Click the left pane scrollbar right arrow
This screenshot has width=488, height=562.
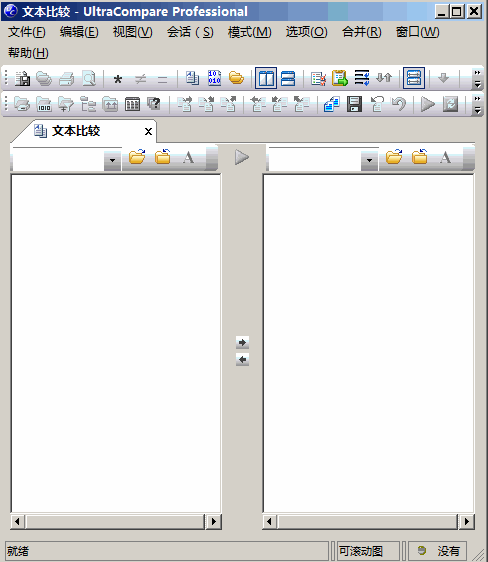click(214, 521)
